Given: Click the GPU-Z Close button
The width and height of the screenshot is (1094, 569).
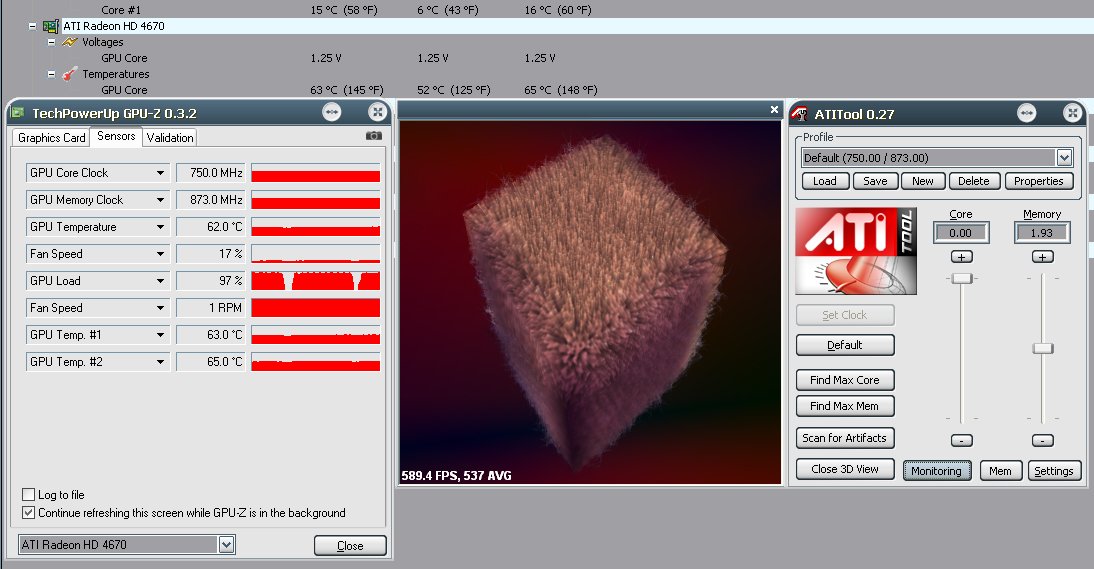Looking at the screenshot, I should pos(350,545).
